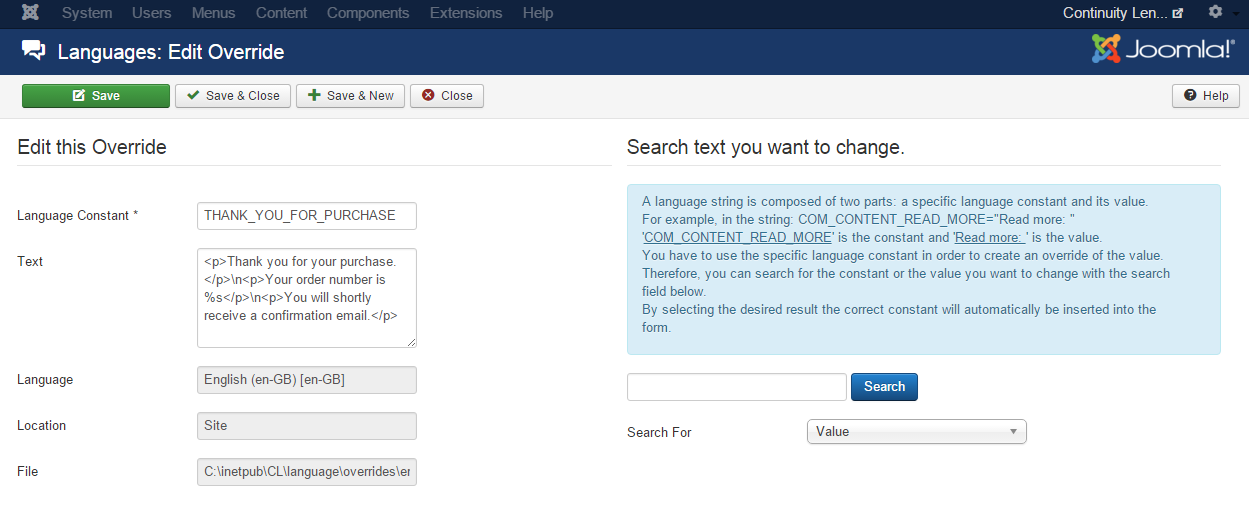Click the blue Search button
This screenshot has width=1249, height=521.
[884, 387]
